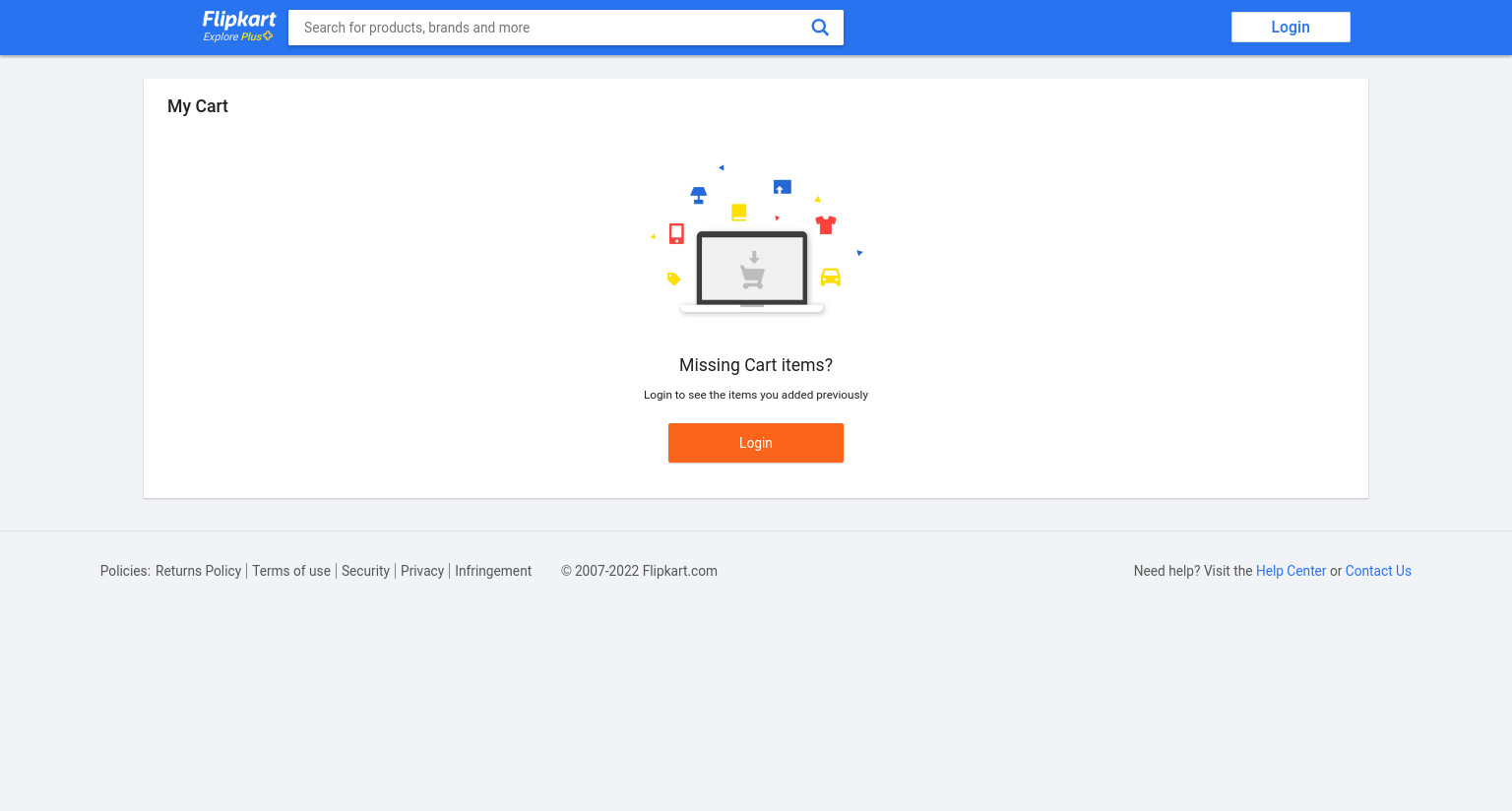Open the Privacy policy link
This screenshot has width=1512, height=811.
click(x=422, y=571)
